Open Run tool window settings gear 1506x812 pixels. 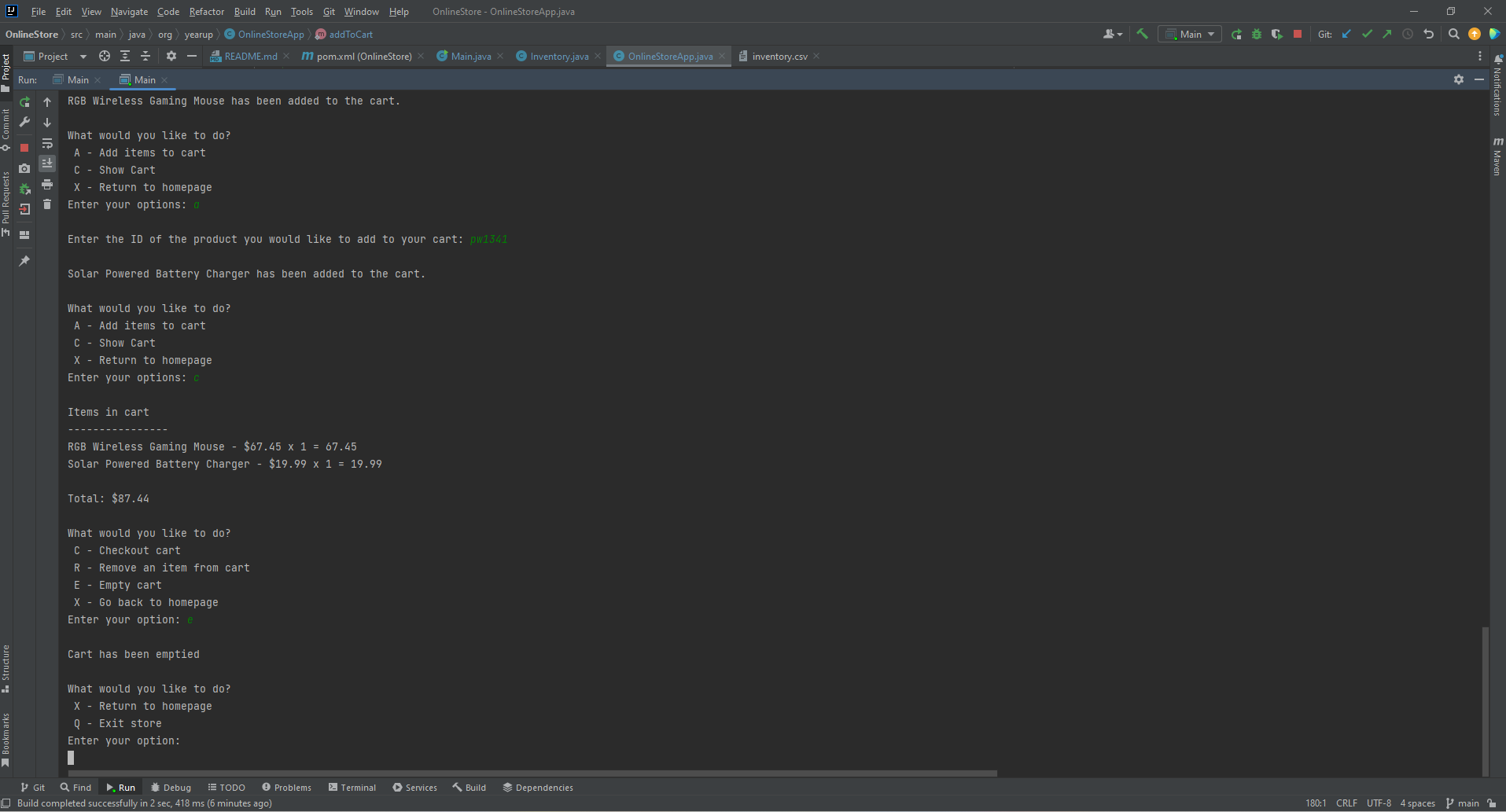click(1459, 79)
